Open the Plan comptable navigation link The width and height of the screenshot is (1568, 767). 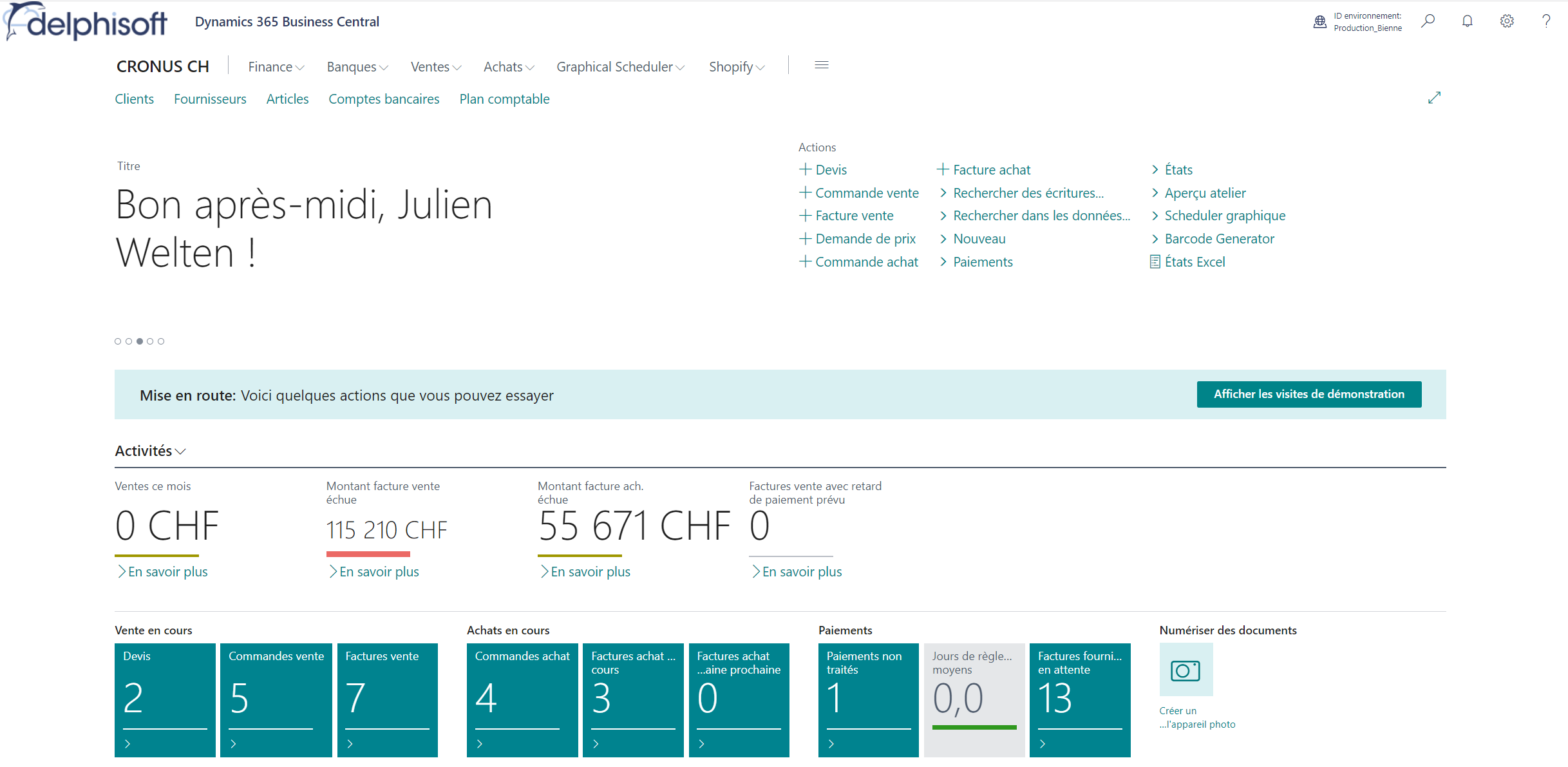click(x=504, y=99)
